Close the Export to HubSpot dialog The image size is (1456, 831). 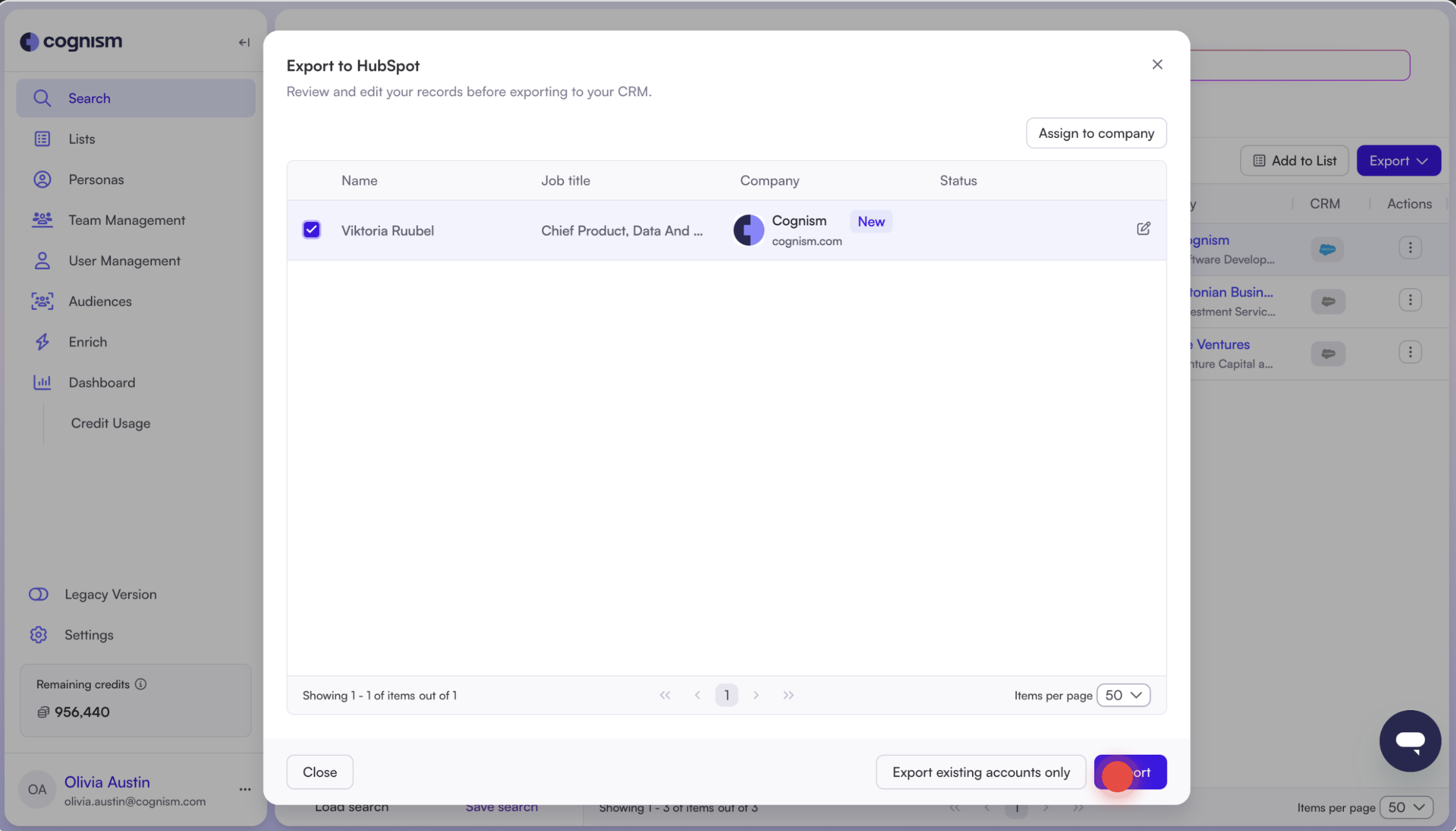tap(1157, 65)
